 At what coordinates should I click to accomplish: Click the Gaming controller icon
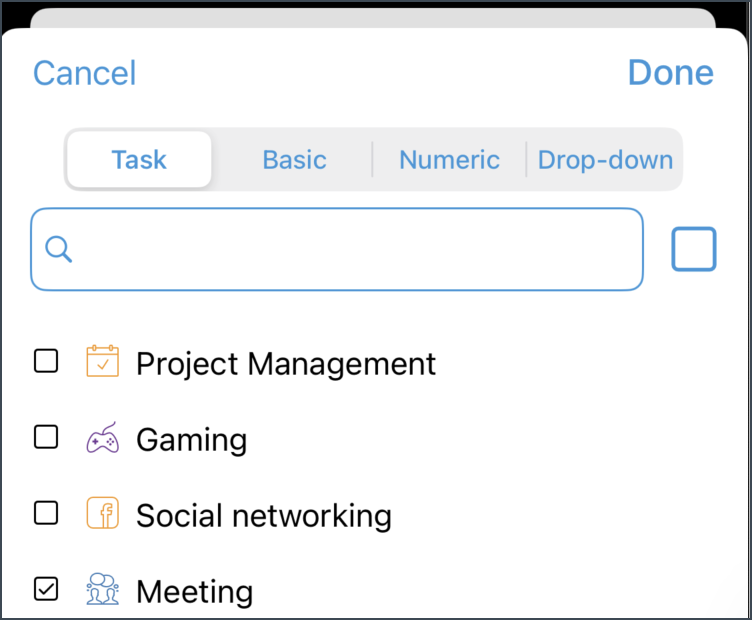(x=103, y=437)
